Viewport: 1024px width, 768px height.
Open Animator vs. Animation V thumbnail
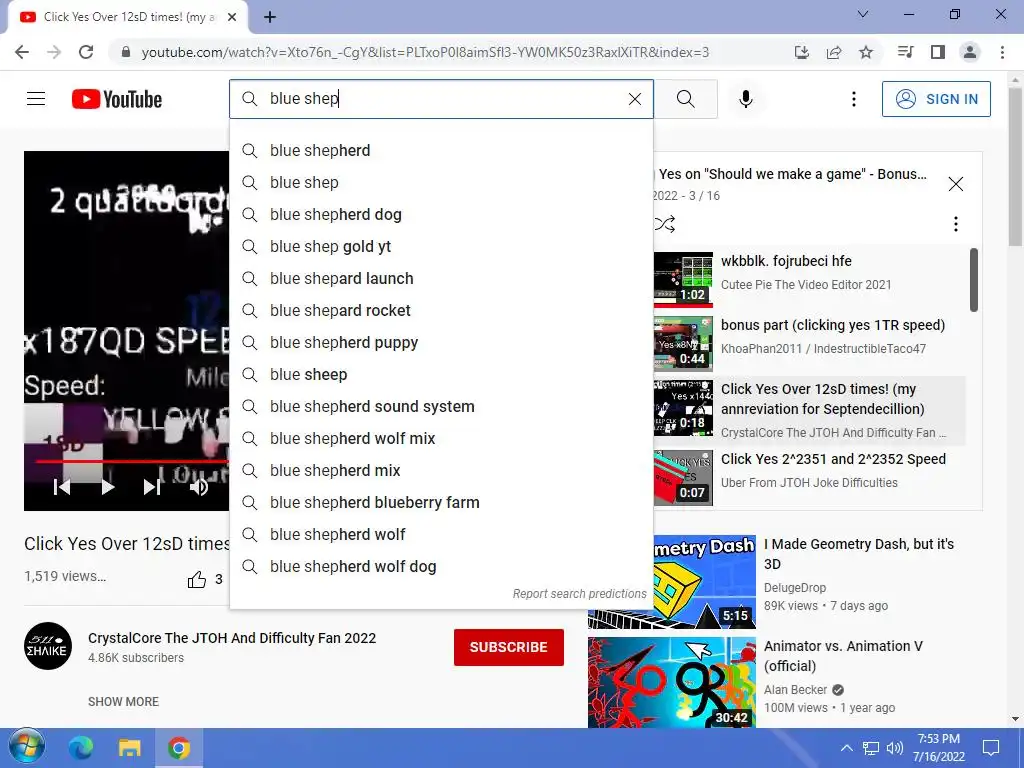[x=671, y=682]
